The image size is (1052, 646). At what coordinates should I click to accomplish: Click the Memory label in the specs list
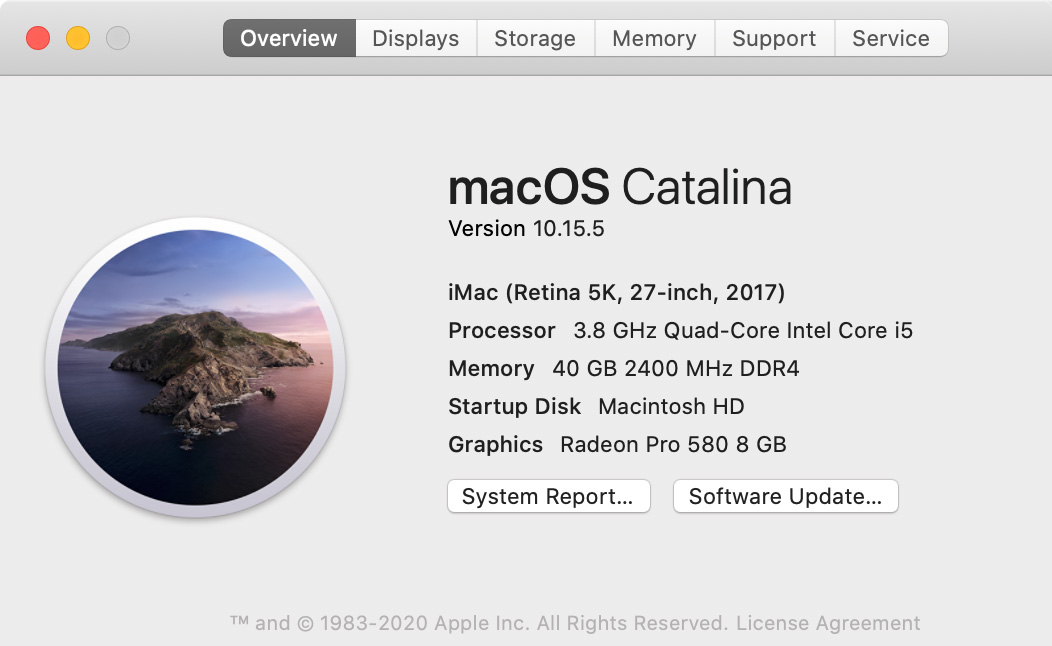click(491, 369)
